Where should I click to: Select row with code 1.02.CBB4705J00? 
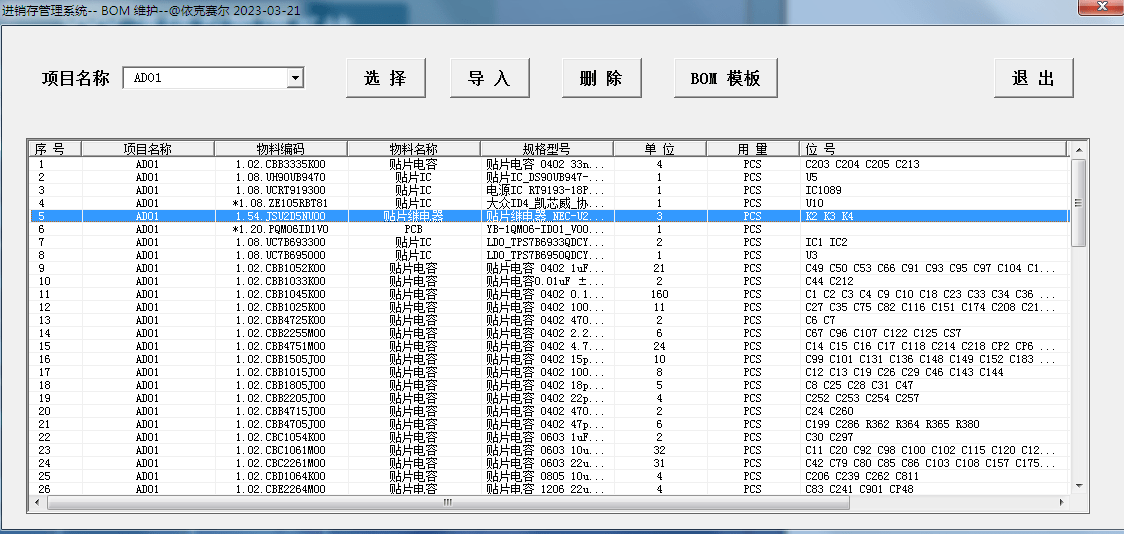[x=549, y=424]
